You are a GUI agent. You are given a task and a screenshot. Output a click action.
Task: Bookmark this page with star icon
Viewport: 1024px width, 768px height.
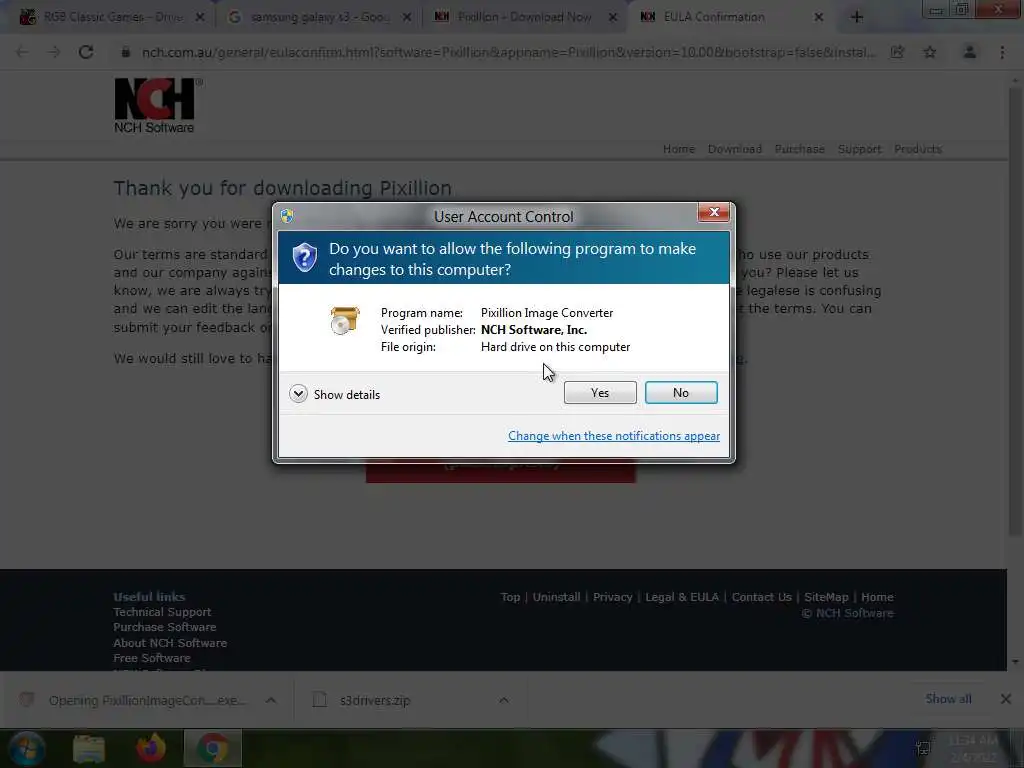pyautogui.click(x=930, y=52)
